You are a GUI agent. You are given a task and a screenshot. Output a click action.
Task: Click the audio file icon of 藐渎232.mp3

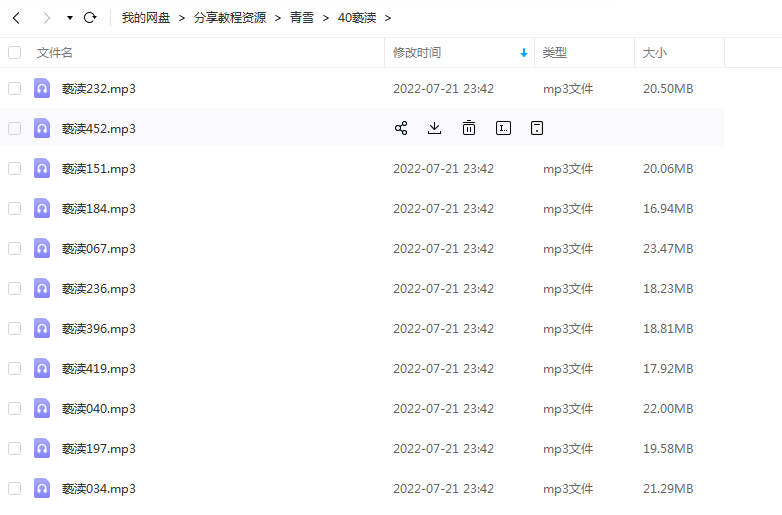pyautogui.click(x=42, y=88)
